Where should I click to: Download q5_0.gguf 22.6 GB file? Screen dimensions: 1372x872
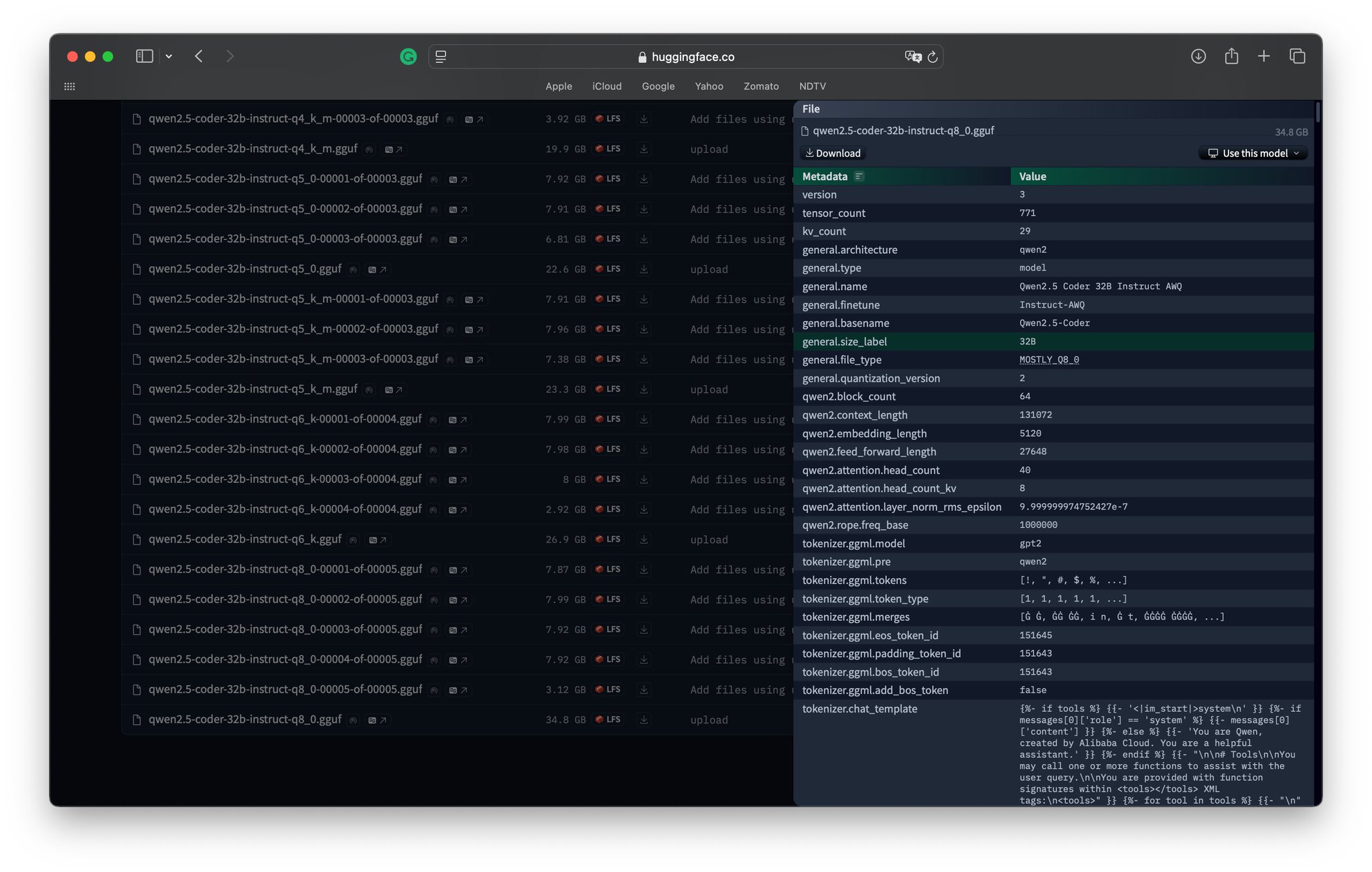[644, 269]
